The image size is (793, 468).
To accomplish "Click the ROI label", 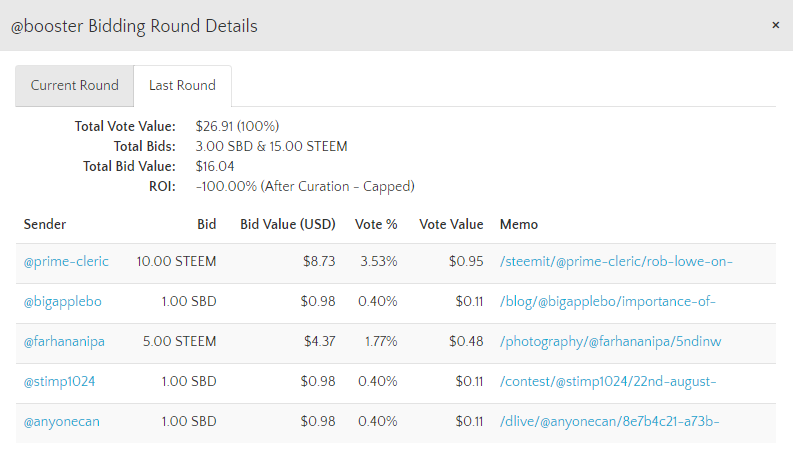I will [162, 187].
